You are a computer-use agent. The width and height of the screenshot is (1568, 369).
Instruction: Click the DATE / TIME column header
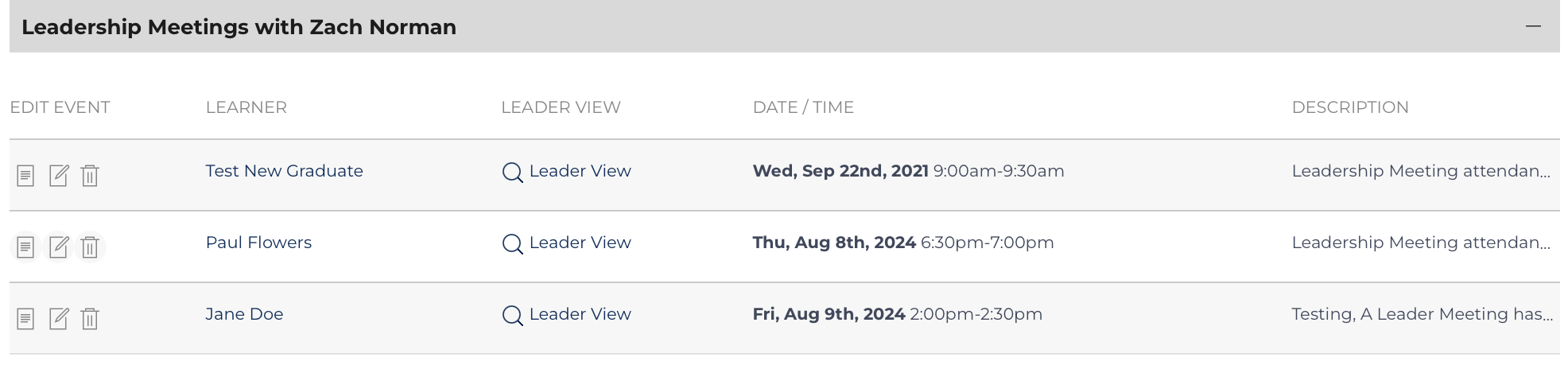tap(803, 107)
